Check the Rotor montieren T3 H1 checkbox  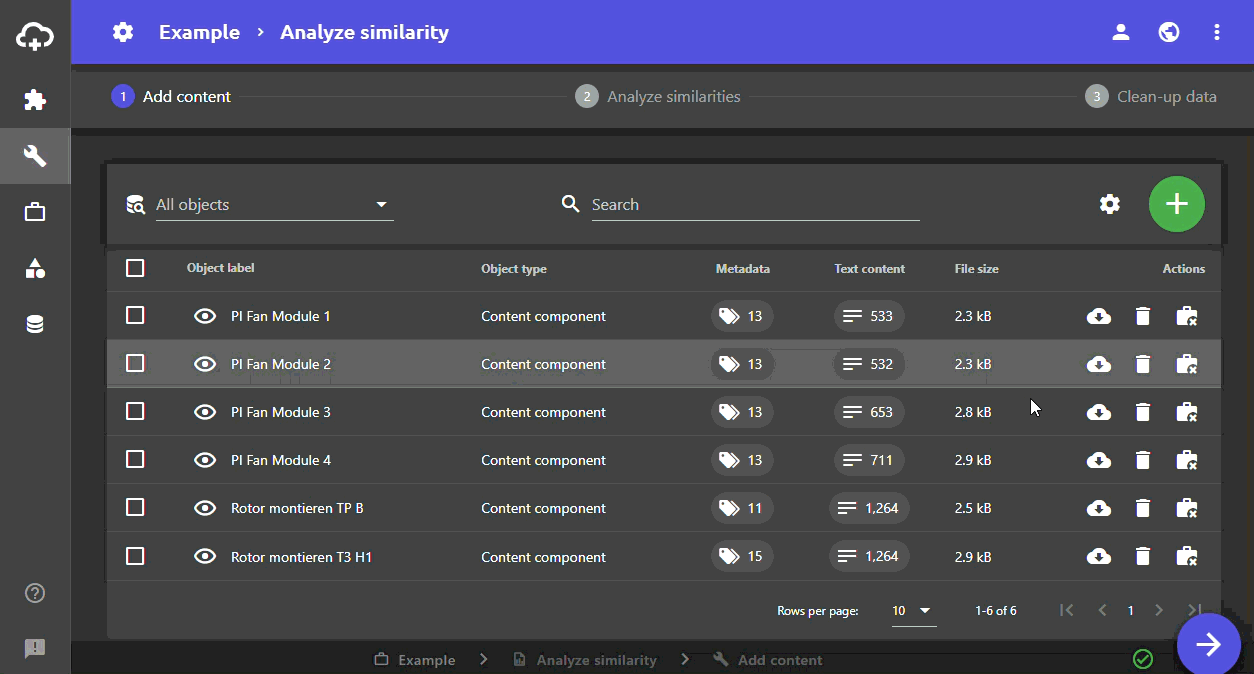click(135, 556)
